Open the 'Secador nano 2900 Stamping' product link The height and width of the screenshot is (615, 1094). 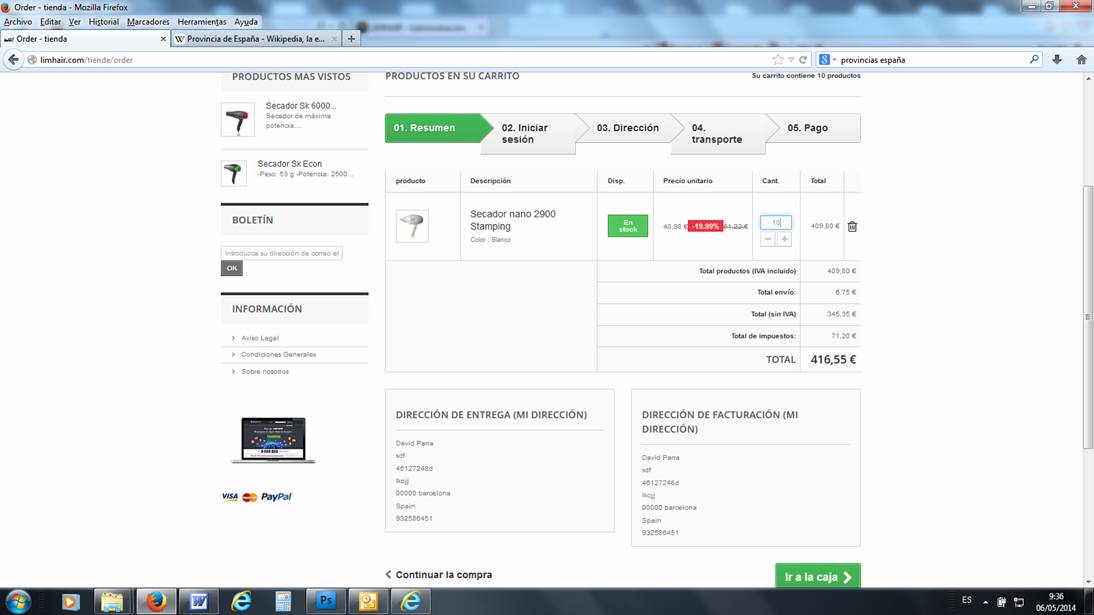tap(513, 220)
